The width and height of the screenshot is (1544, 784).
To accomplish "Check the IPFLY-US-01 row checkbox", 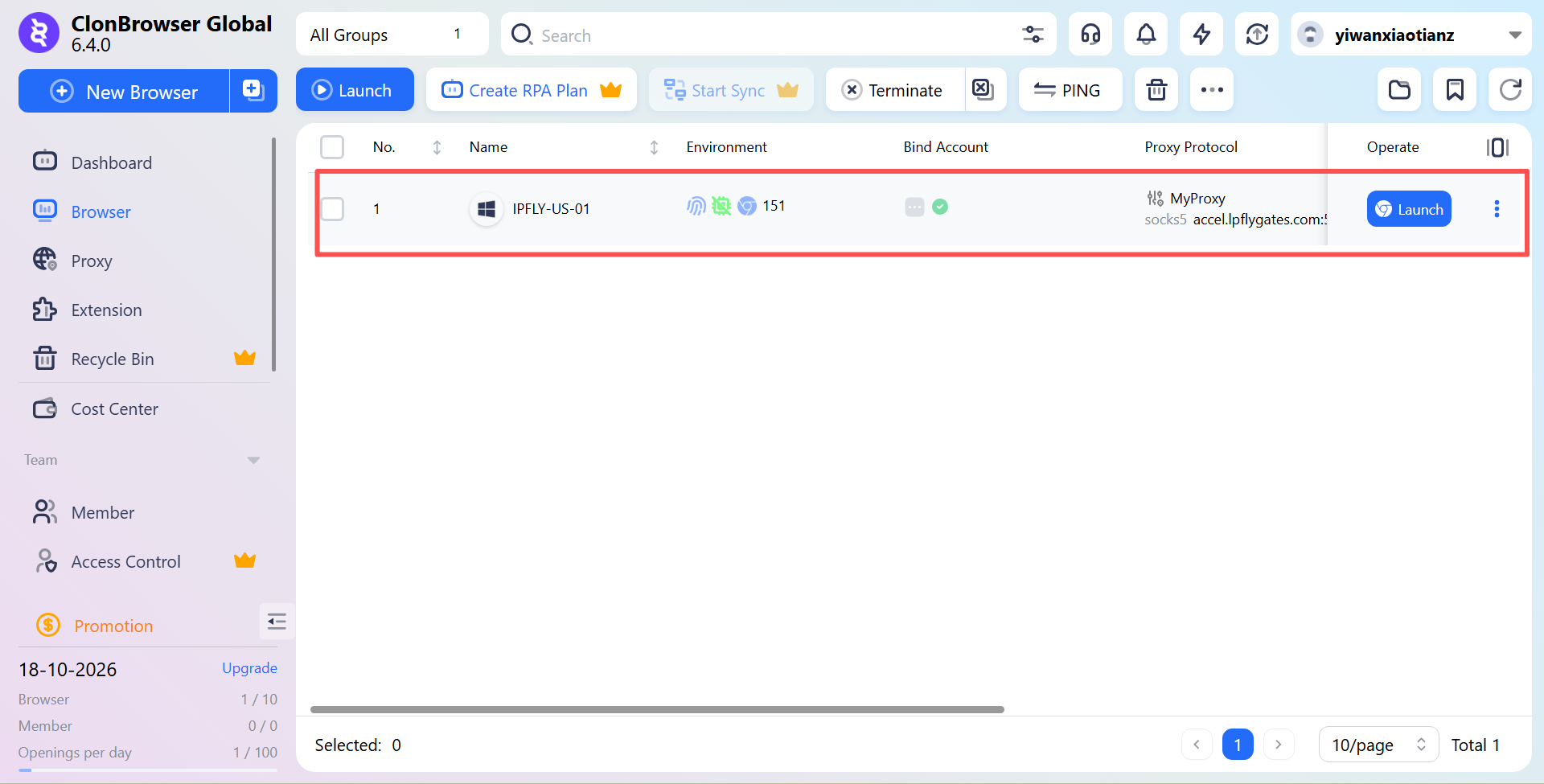I will [x=332, y=209].
